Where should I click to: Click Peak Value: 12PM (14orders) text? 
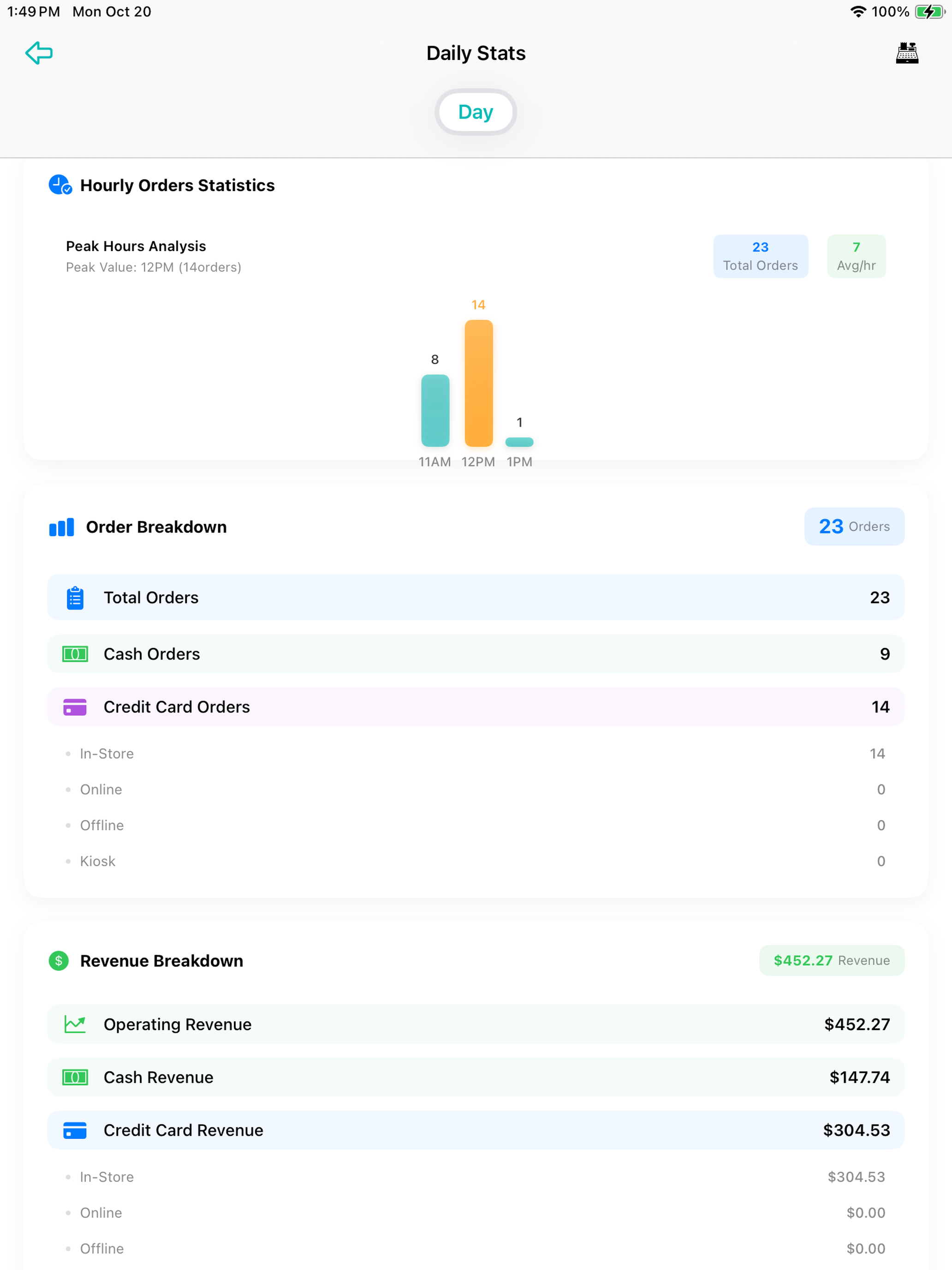[x=153, y=267]
